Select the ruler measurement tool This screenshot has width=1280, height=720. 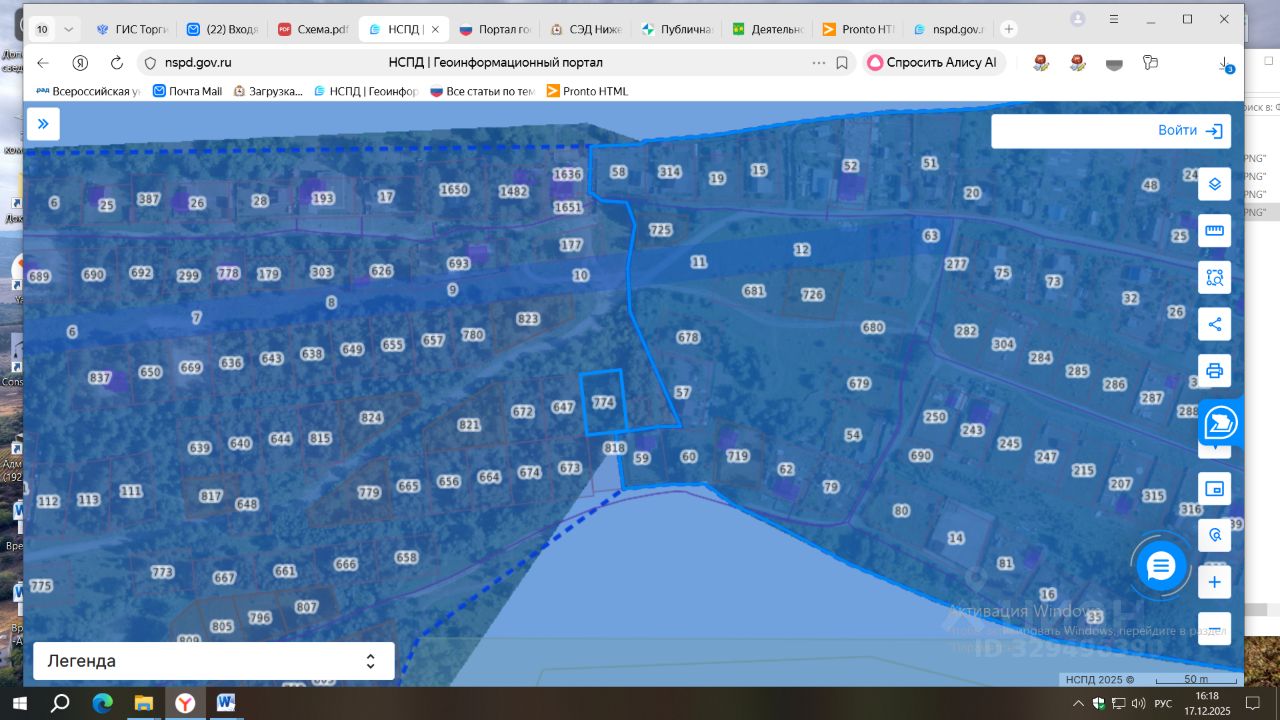[1215, 231]
